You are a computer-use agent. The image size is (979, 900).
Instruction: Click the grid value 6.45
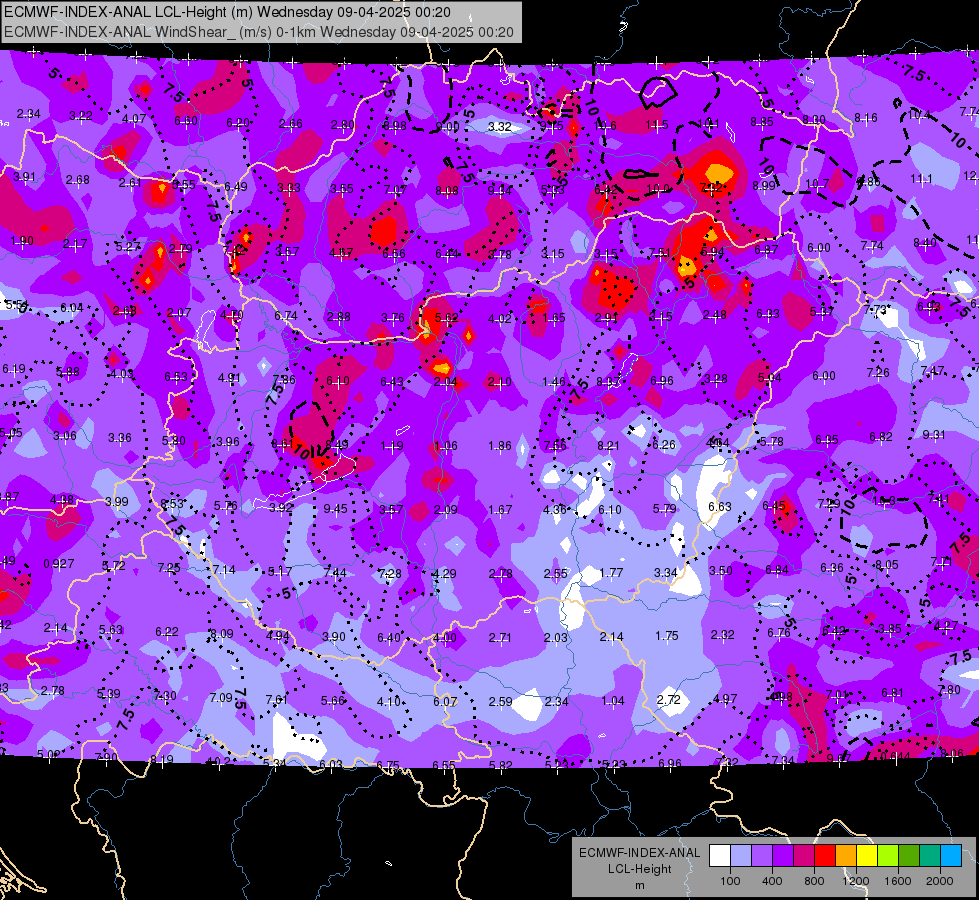point(774,505)
